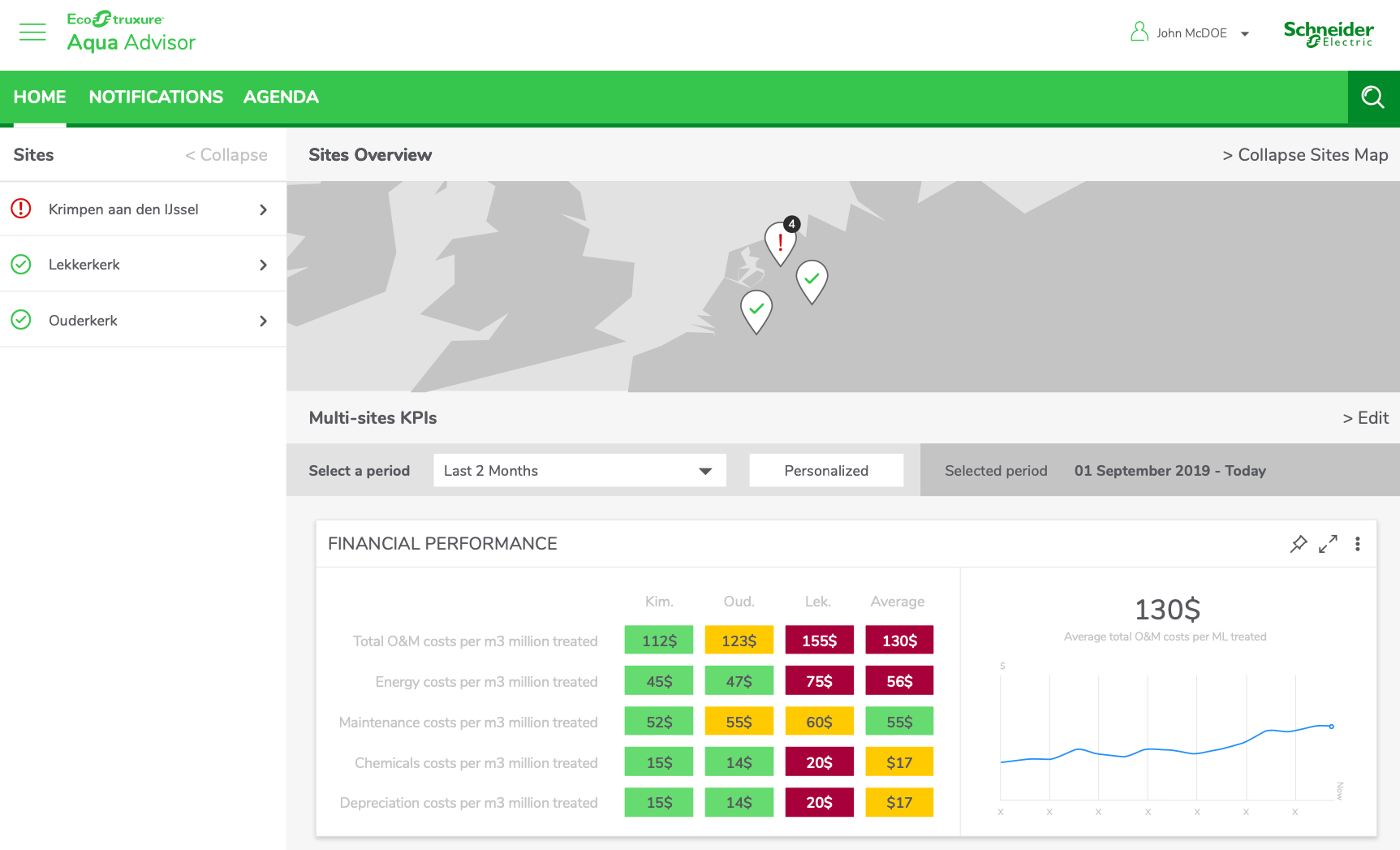This screenshot has width=1400, height=850.
Task: Click the 155$ red cell
Action: pos(820,640)
